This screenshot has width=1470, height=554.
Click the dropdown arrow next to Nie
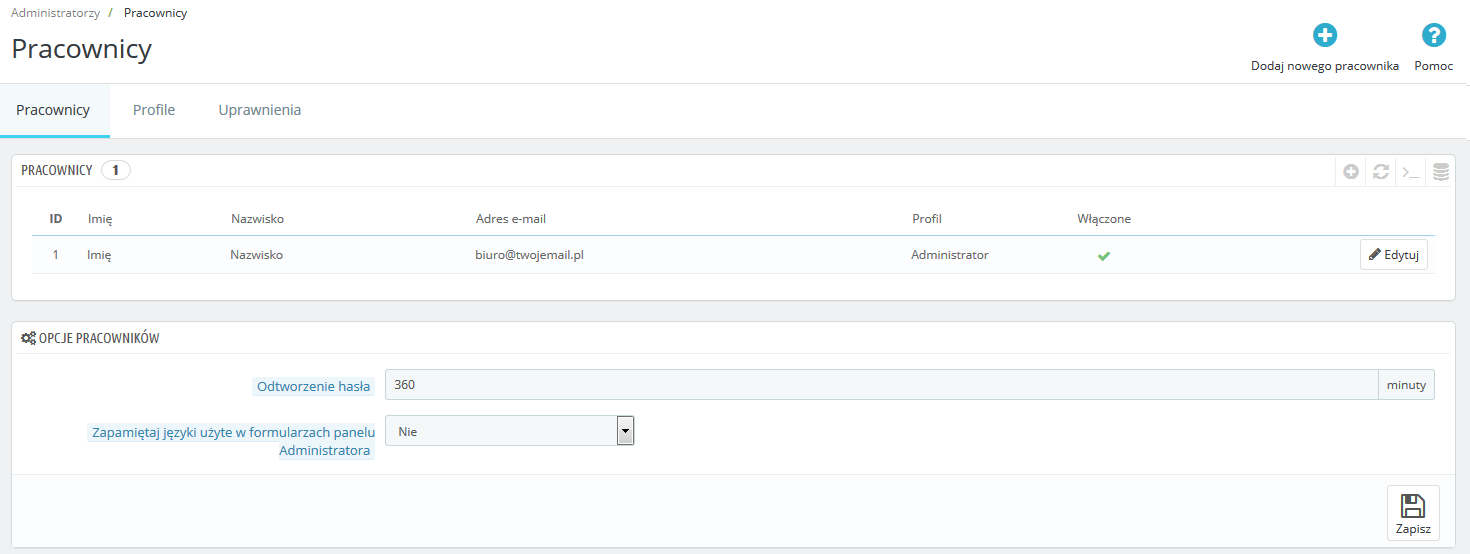625,431
